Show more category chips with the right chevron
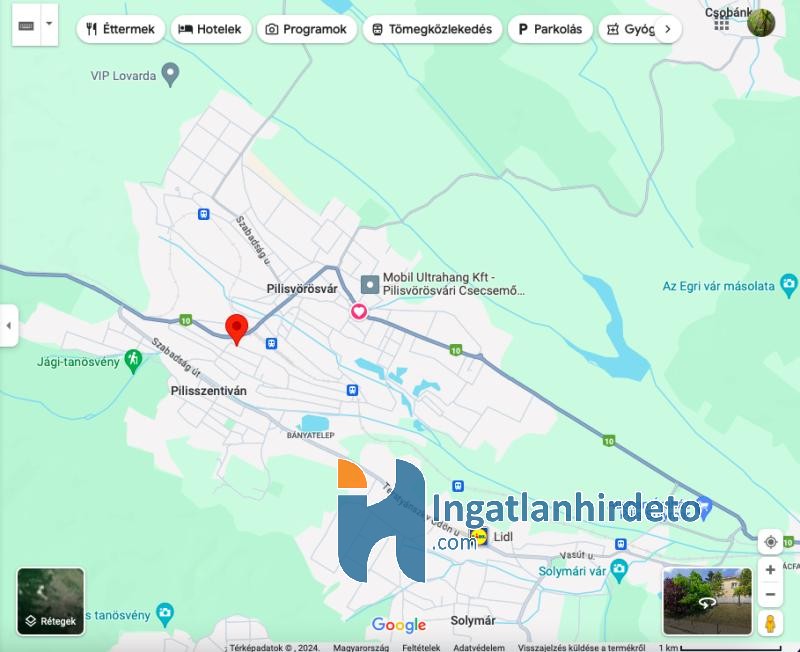Screen dimensions: 800x652 point(667,29)
